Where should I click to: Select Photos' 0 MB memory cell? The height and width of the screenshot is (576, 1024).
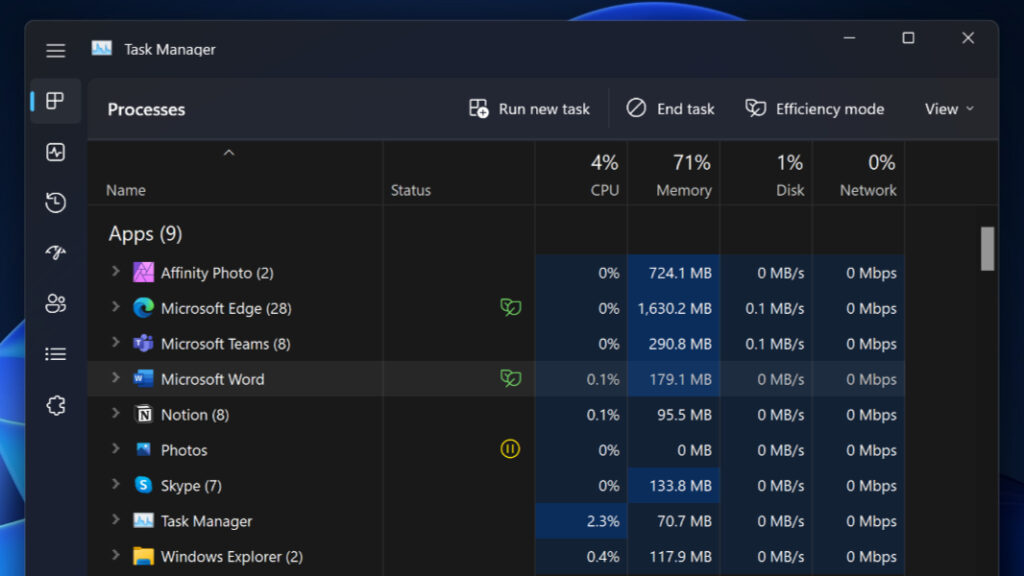pyautogui.click(x=674, y=450)
